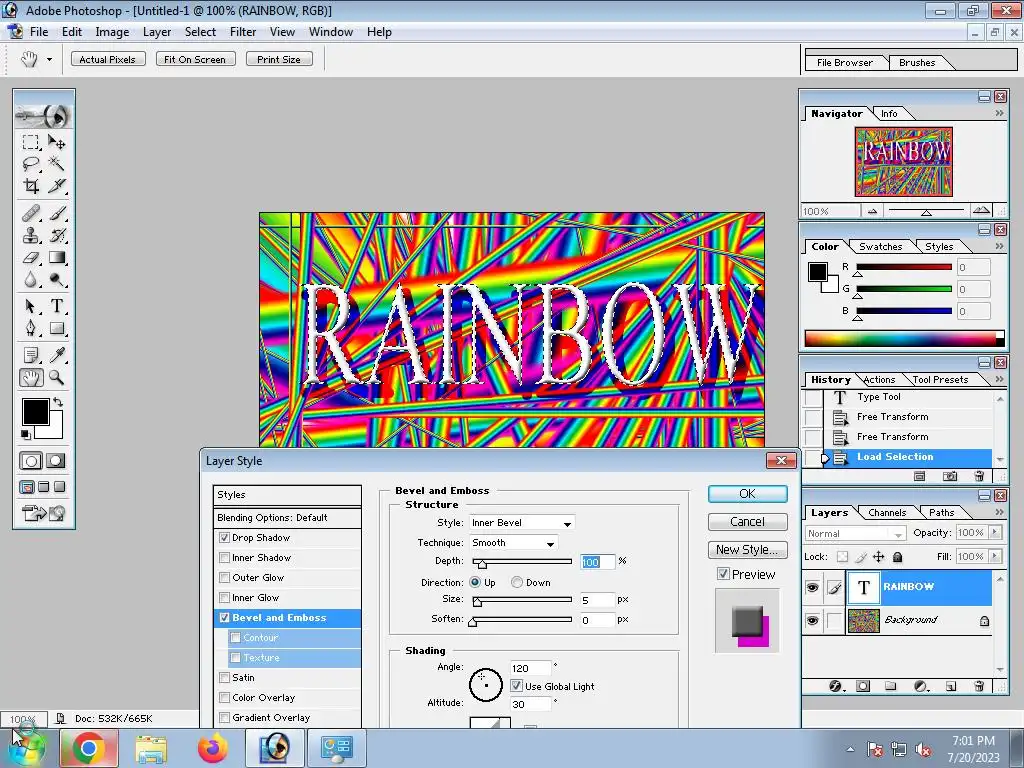Click the Fit On Screen button
The width and height of the screenshot is (1024, 768).
(x=195, y=59)
